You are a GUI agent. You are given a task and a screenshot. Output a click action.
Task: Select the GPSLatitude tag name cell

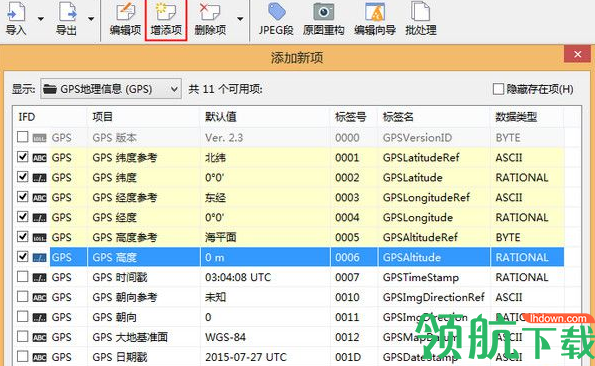(412, 178)
